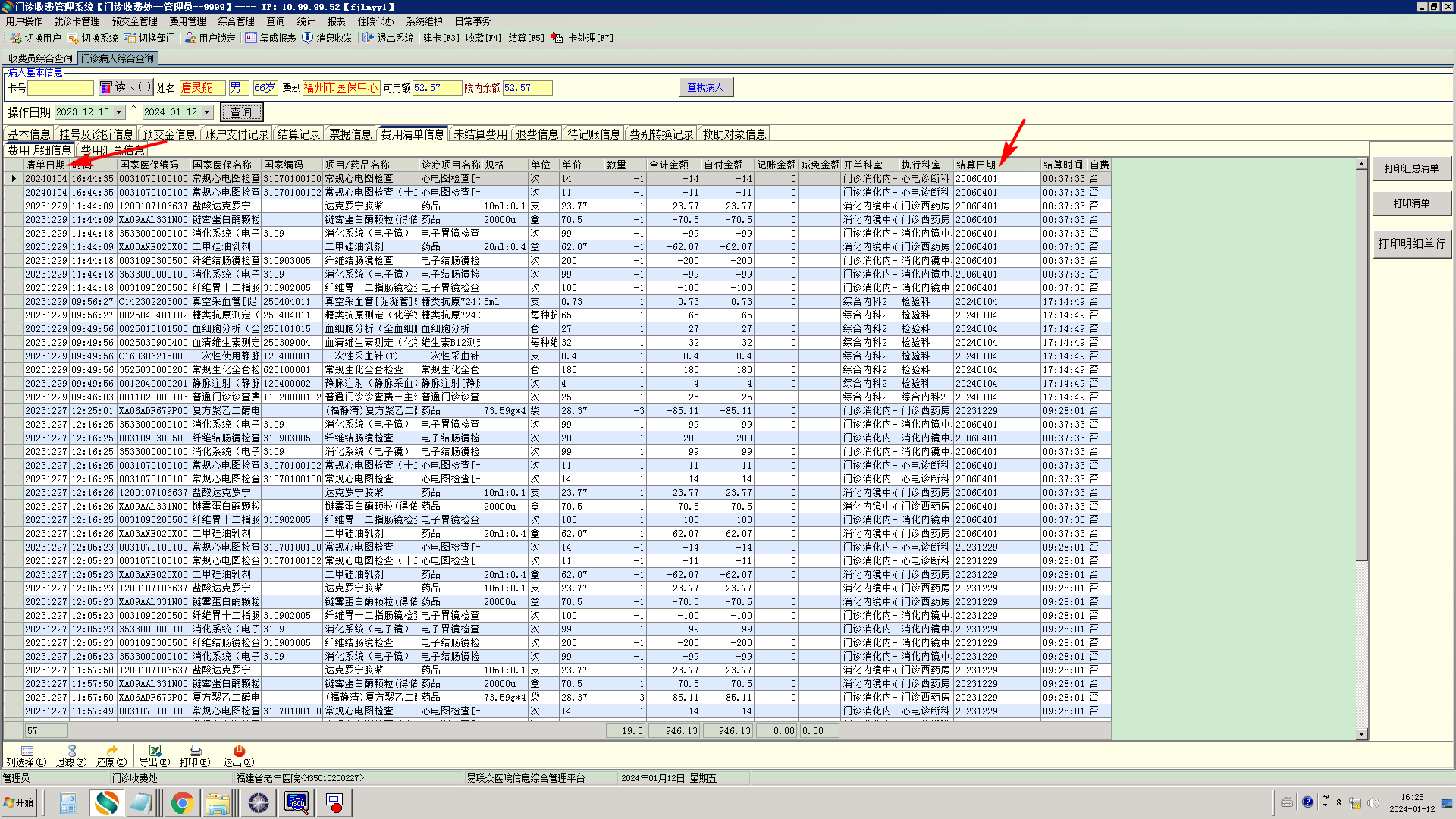Screen dimensions: 1456x819
Task: Switch to the 费用汇总信息 sub-tab
Action: point(112,150)
